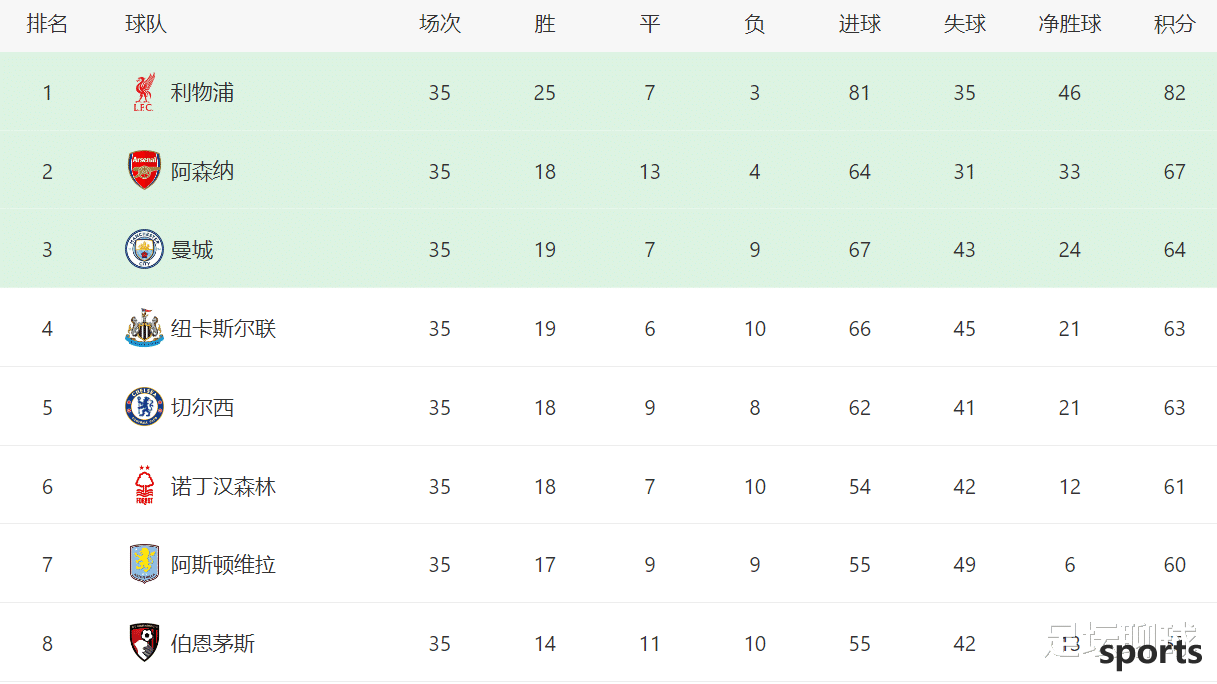Image resolution: width=1217 pixels, height=684 pixels.
Task: Click the Manchester City club crest
Action: pos(144,250)
